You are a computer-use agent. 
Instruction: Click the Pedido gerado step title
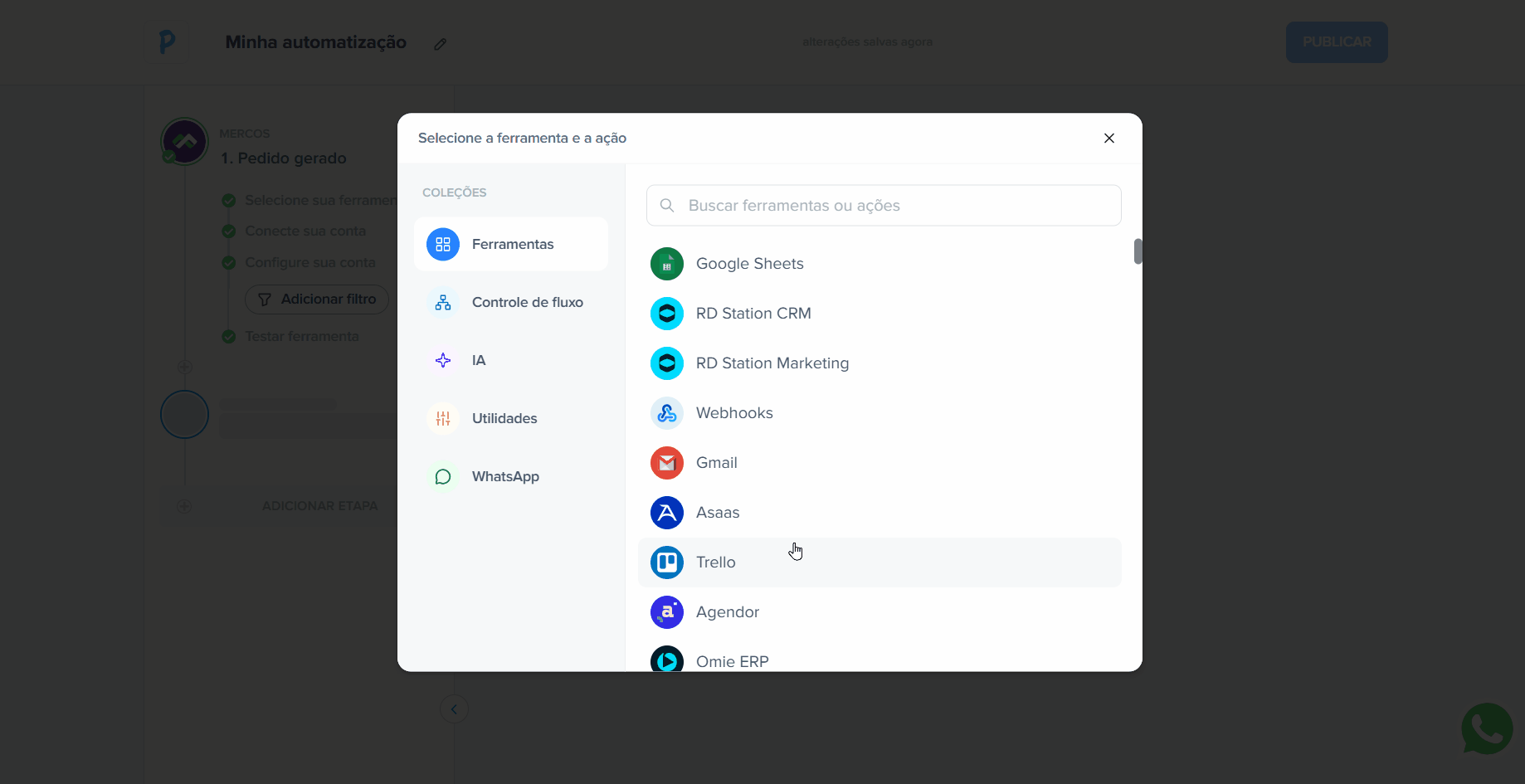pyautogui.click(x=284, y=158)
